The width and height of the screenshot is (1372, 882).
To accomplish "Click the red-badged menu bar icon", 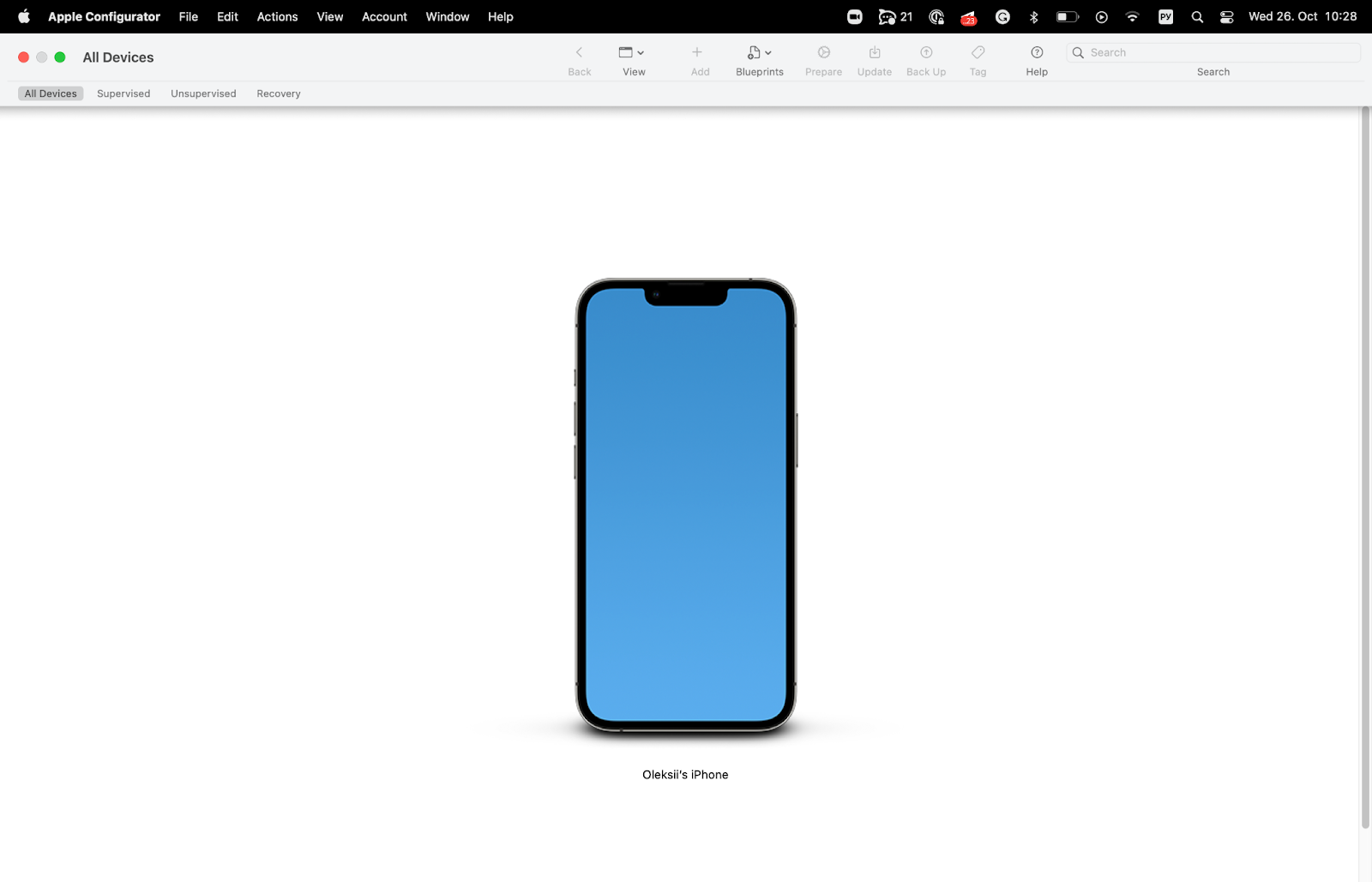I will pyautogui.click(x=969, y=16).
